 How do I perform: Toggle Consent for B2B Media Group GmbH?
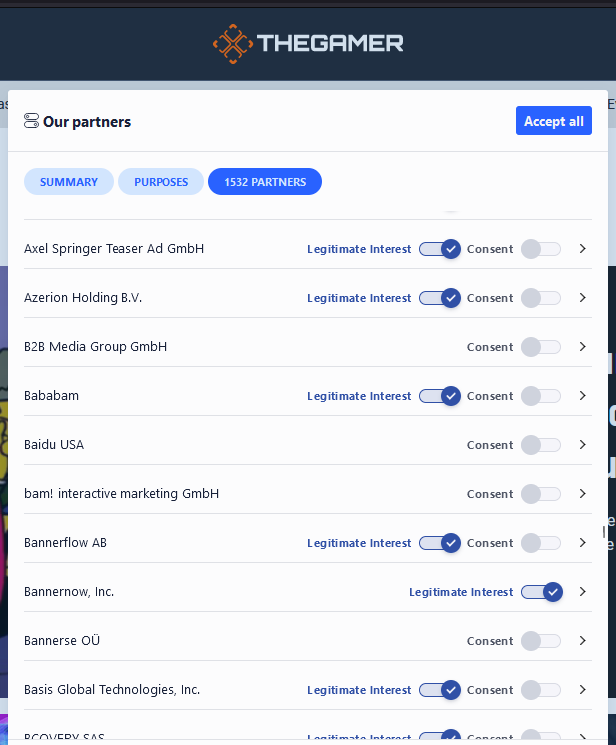[x=541, y=347]
